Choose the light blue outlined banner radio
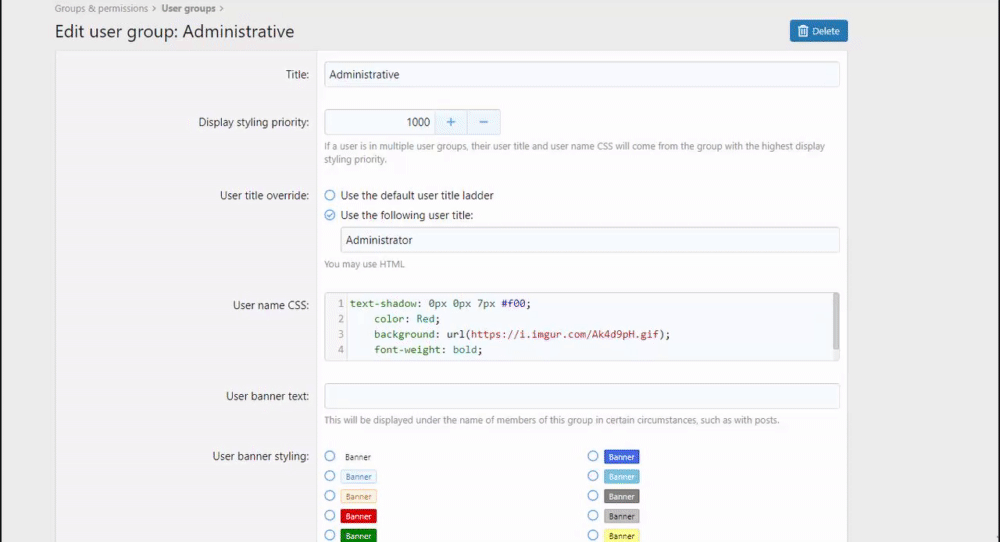Viewport: 1000px width, 542px height. [330, 476]
